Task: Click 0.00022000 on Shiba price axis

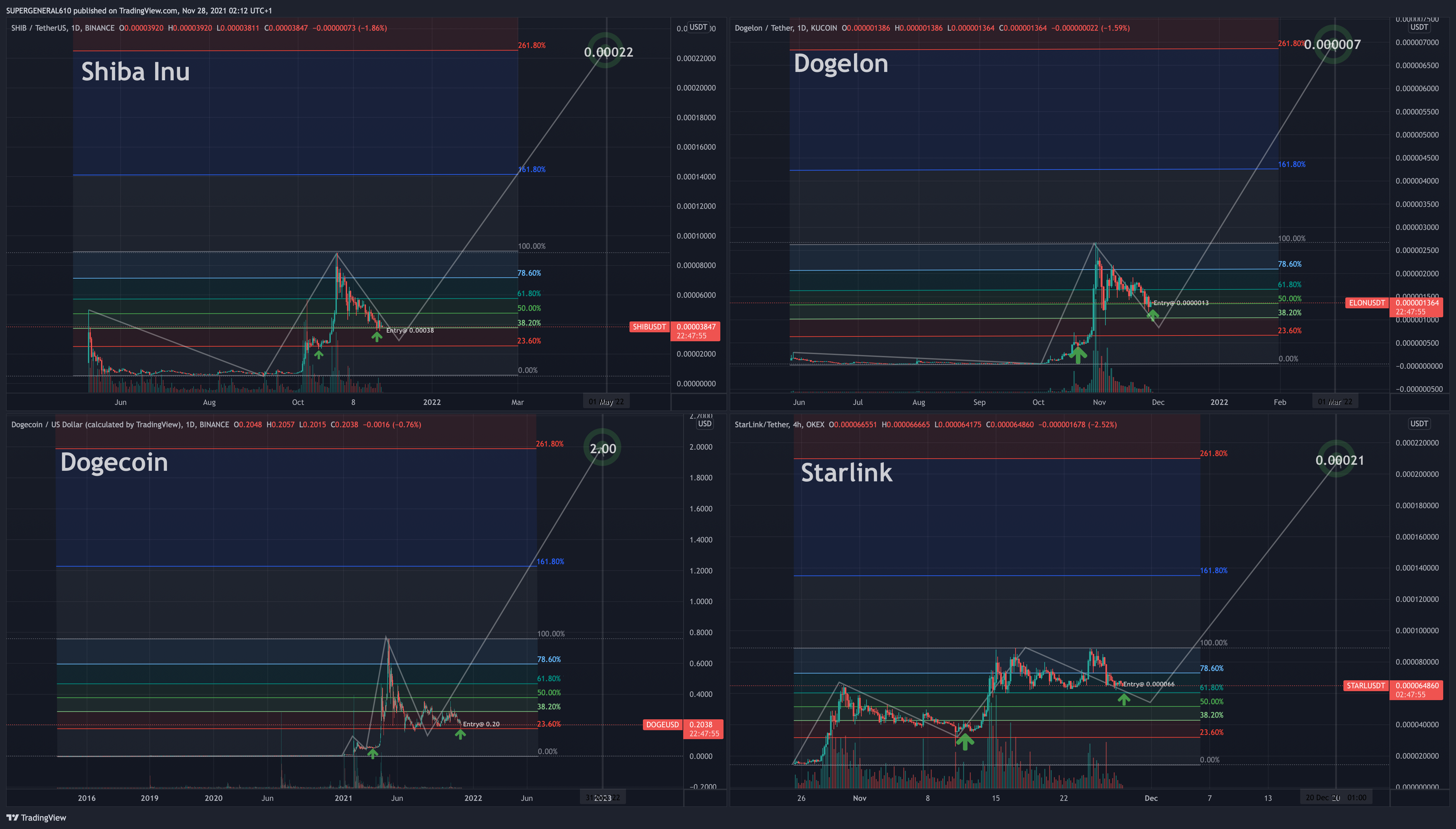Action: (696, 59)
